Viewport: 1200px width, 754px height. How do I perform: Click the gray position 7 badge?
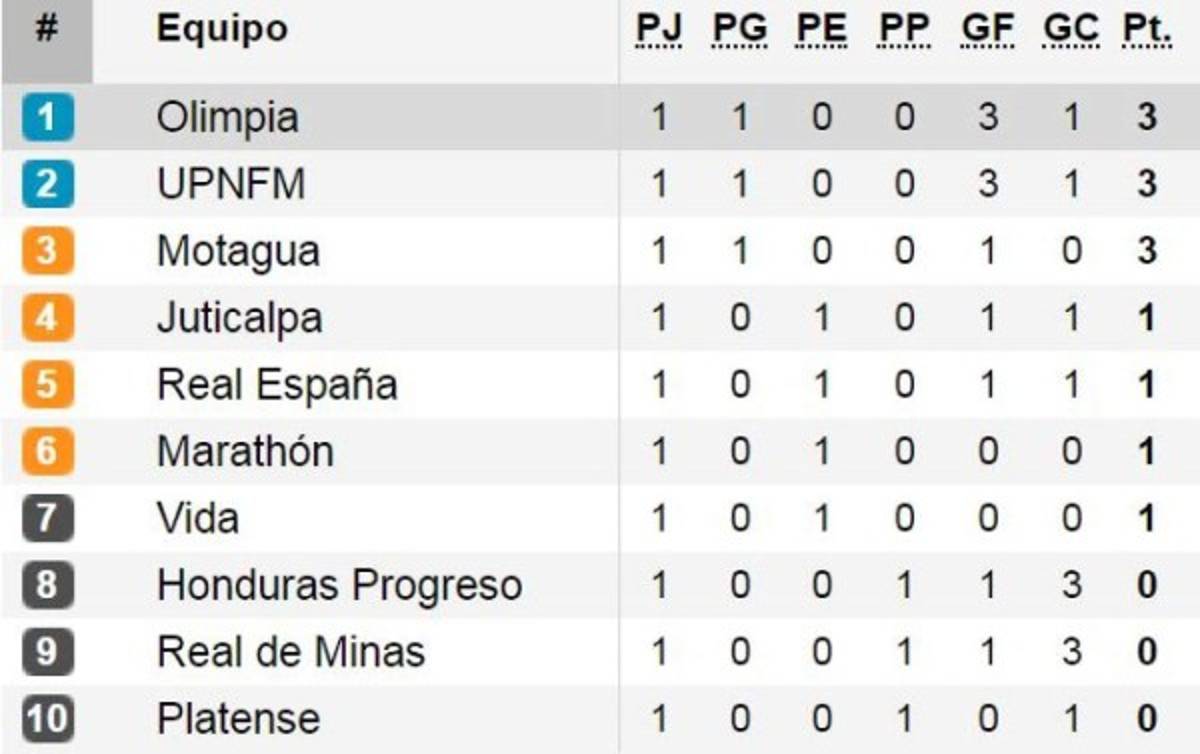46,519
